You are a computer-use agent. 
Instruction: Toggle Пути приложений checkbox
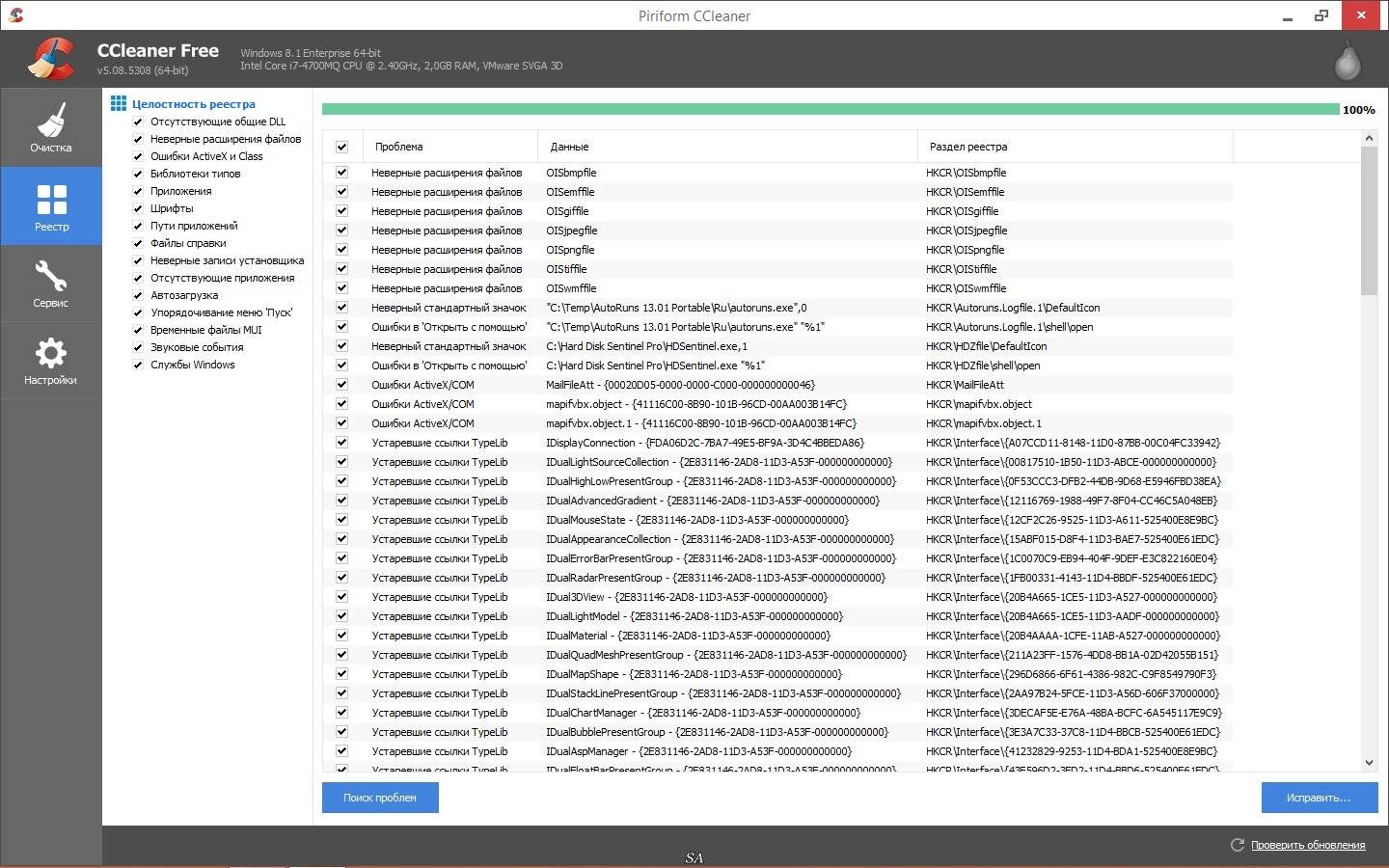(138, 226)
